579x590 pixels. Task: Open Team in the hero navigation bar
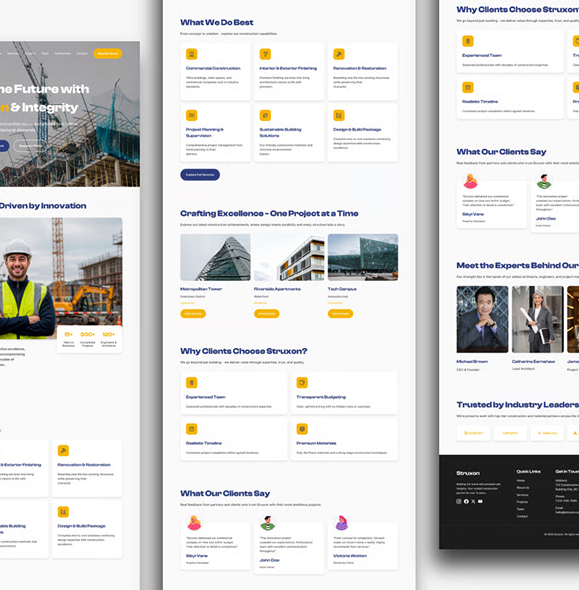(x=45, y=53)
